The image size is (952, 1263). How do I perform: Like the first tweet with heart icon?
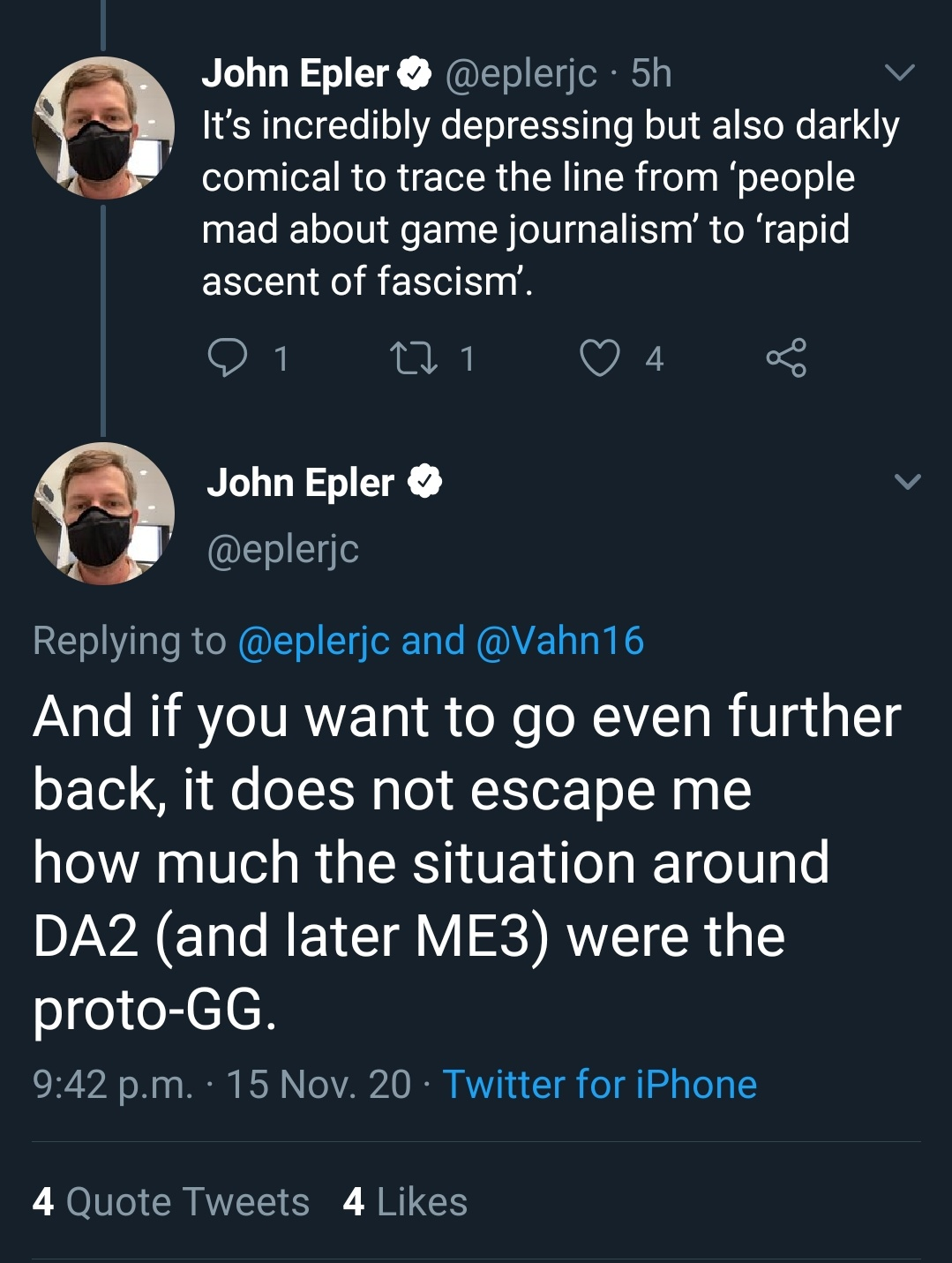[599, 358]
